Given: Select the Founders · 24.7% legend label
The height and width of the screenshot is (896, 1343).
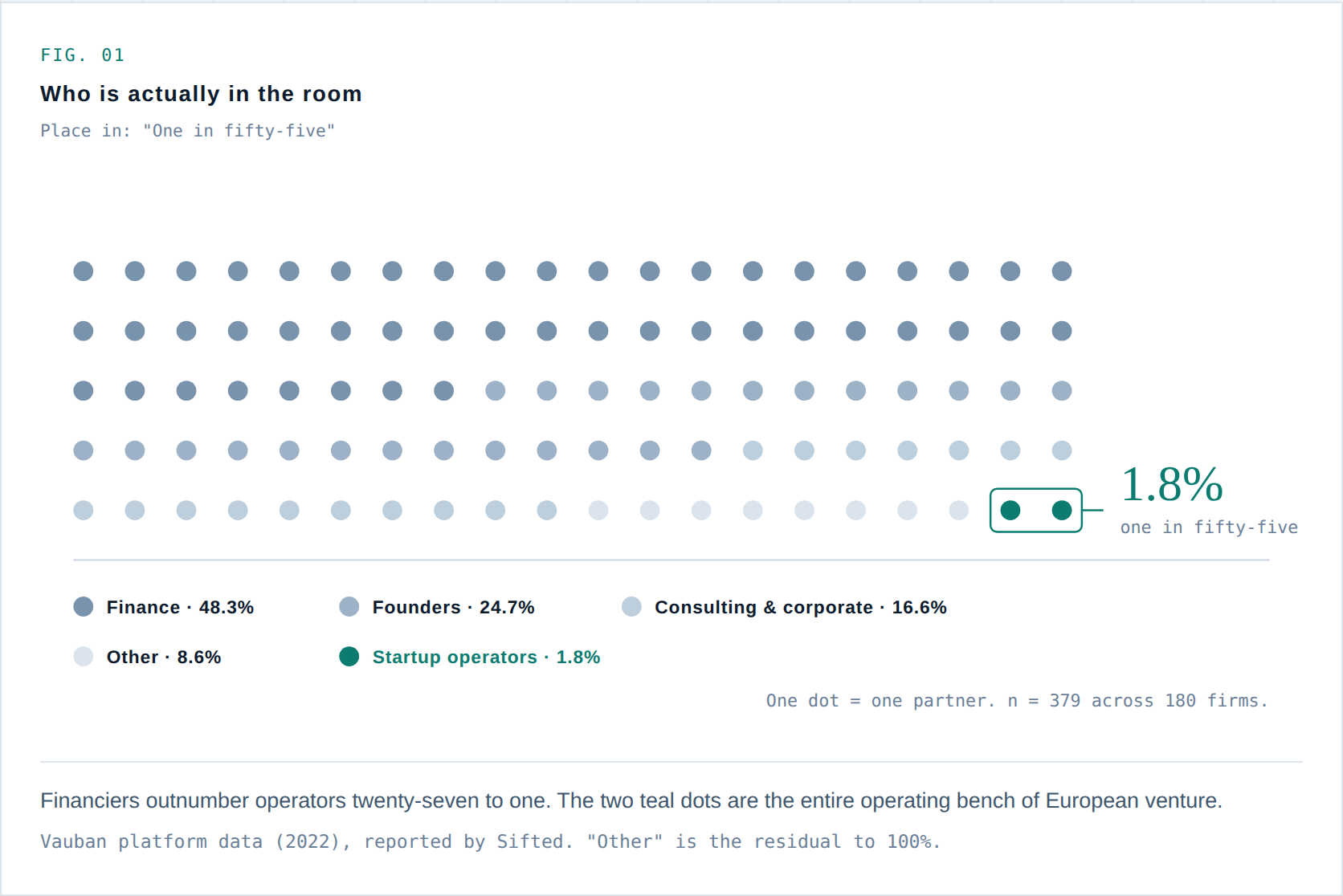Looking at the screenshot, I should [454, 608].
